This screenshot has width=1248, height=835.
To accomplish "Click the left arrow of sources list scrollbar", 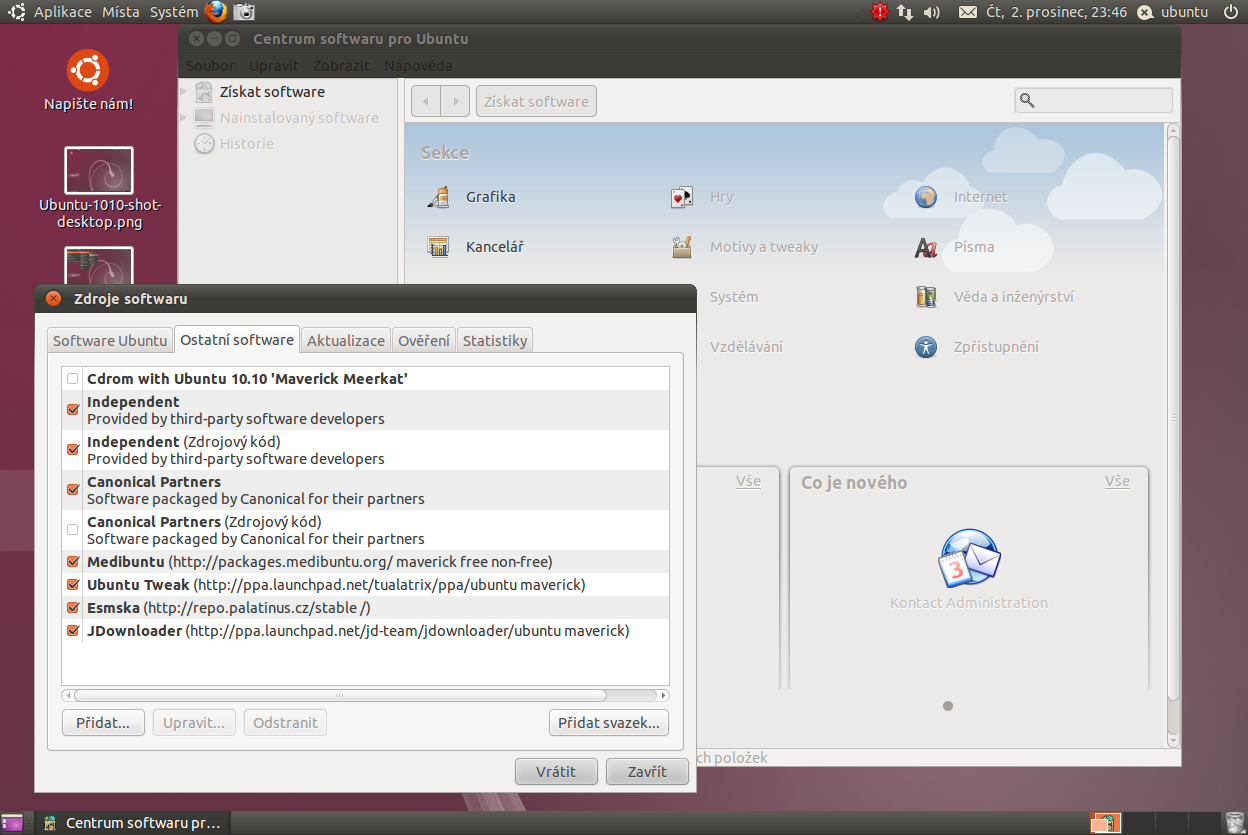I will [x=67, y=695].
